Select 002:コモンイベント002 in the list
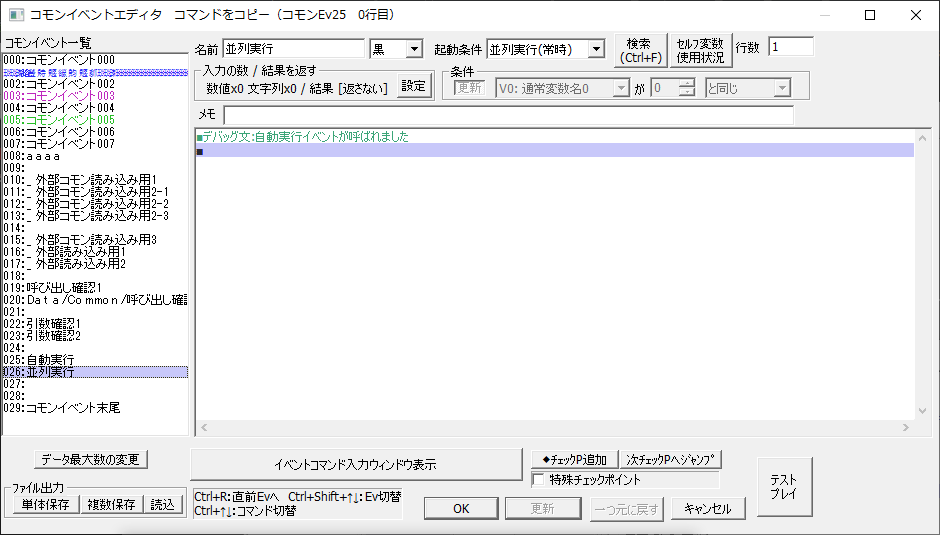 click(95, 84)
